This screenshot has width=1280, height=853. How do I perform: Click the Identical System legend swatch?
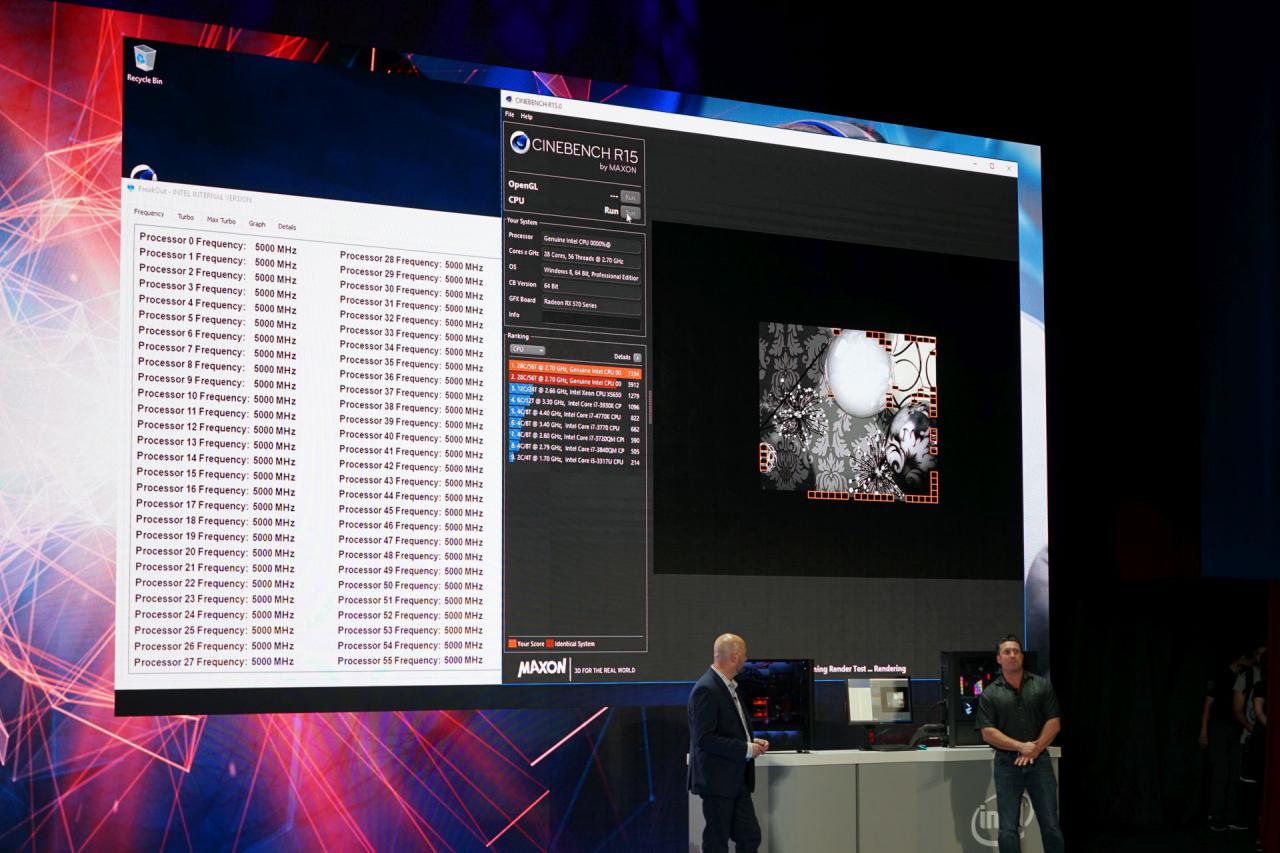(550, 643)
